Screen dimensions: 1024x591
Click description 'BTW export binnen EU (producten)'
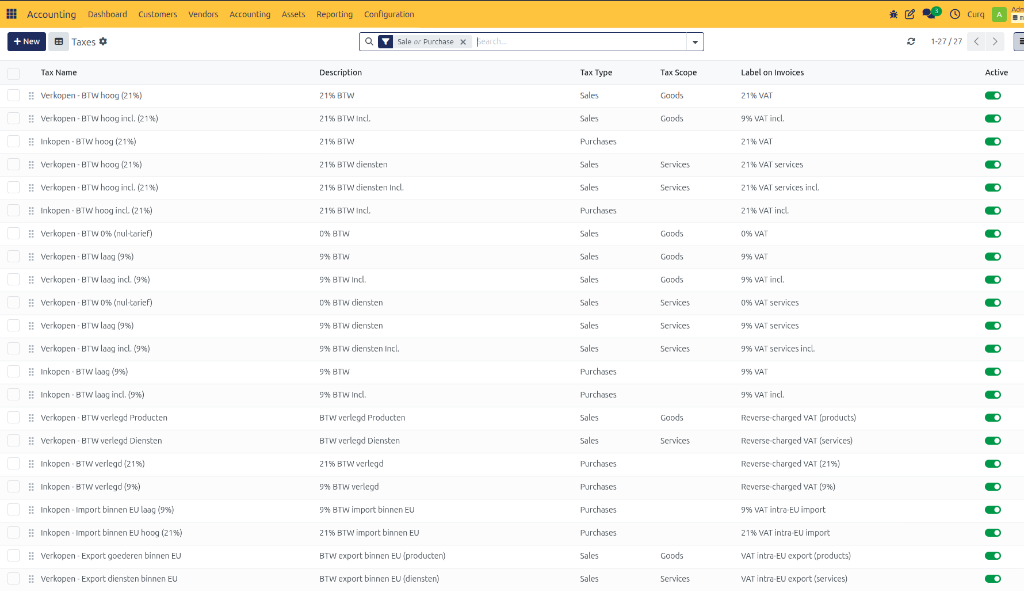click(x=382, y=556)
